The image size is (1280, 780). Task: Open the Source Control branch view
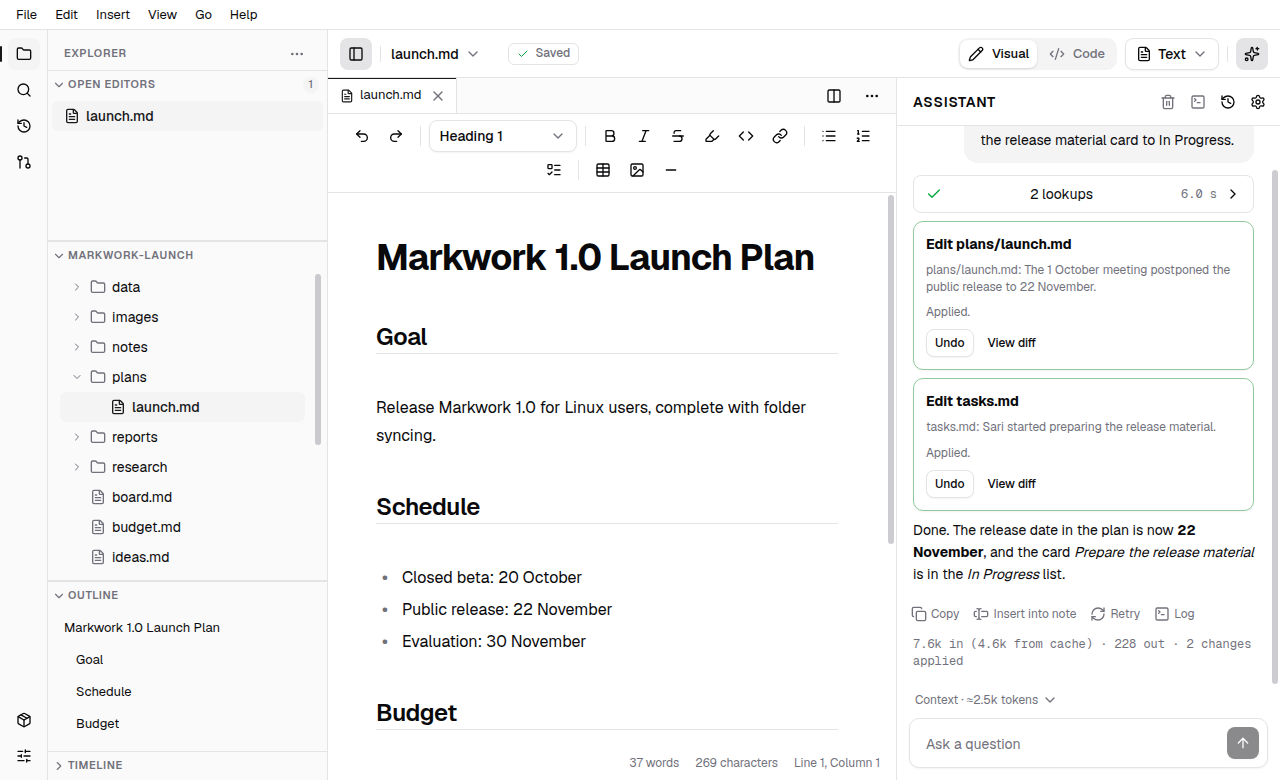(24, 162)
